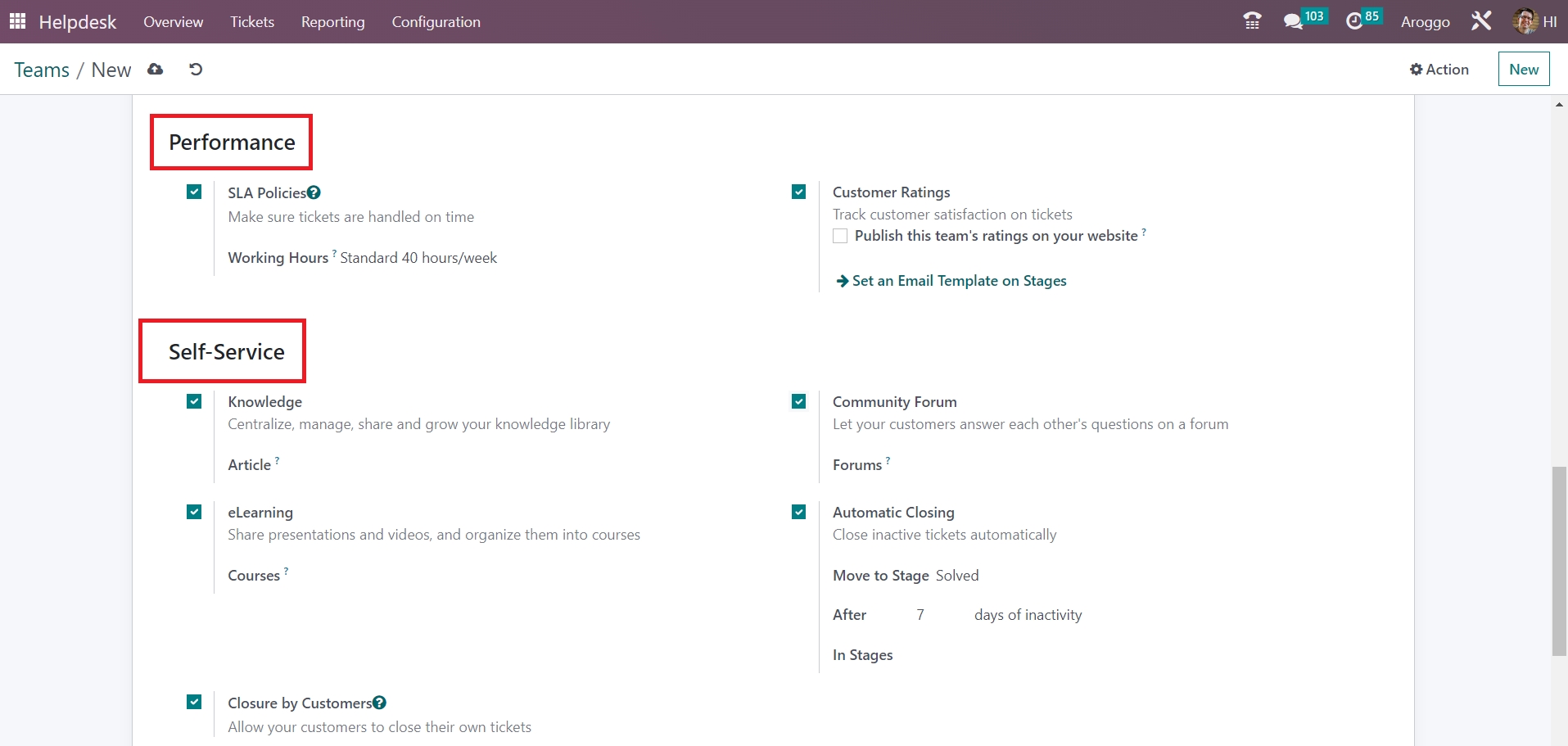Click the days of inactivity number field
Image resolution: width=1568 pixels, height=746 pixels.
pos(920,615)
